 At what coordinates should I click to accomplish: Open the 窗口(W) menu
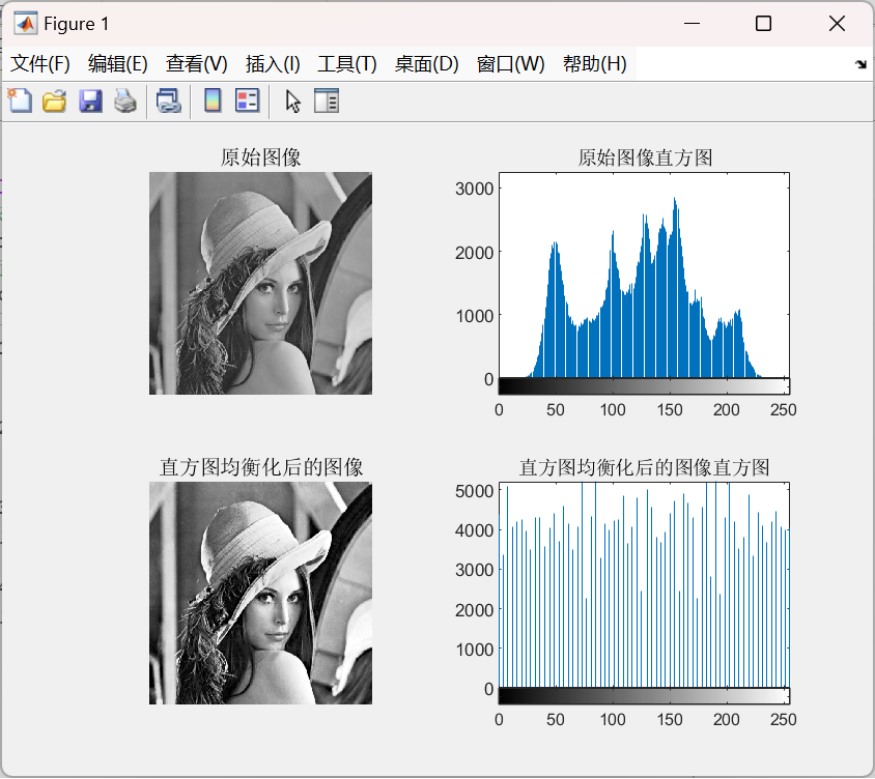click(x=511, y=64)
